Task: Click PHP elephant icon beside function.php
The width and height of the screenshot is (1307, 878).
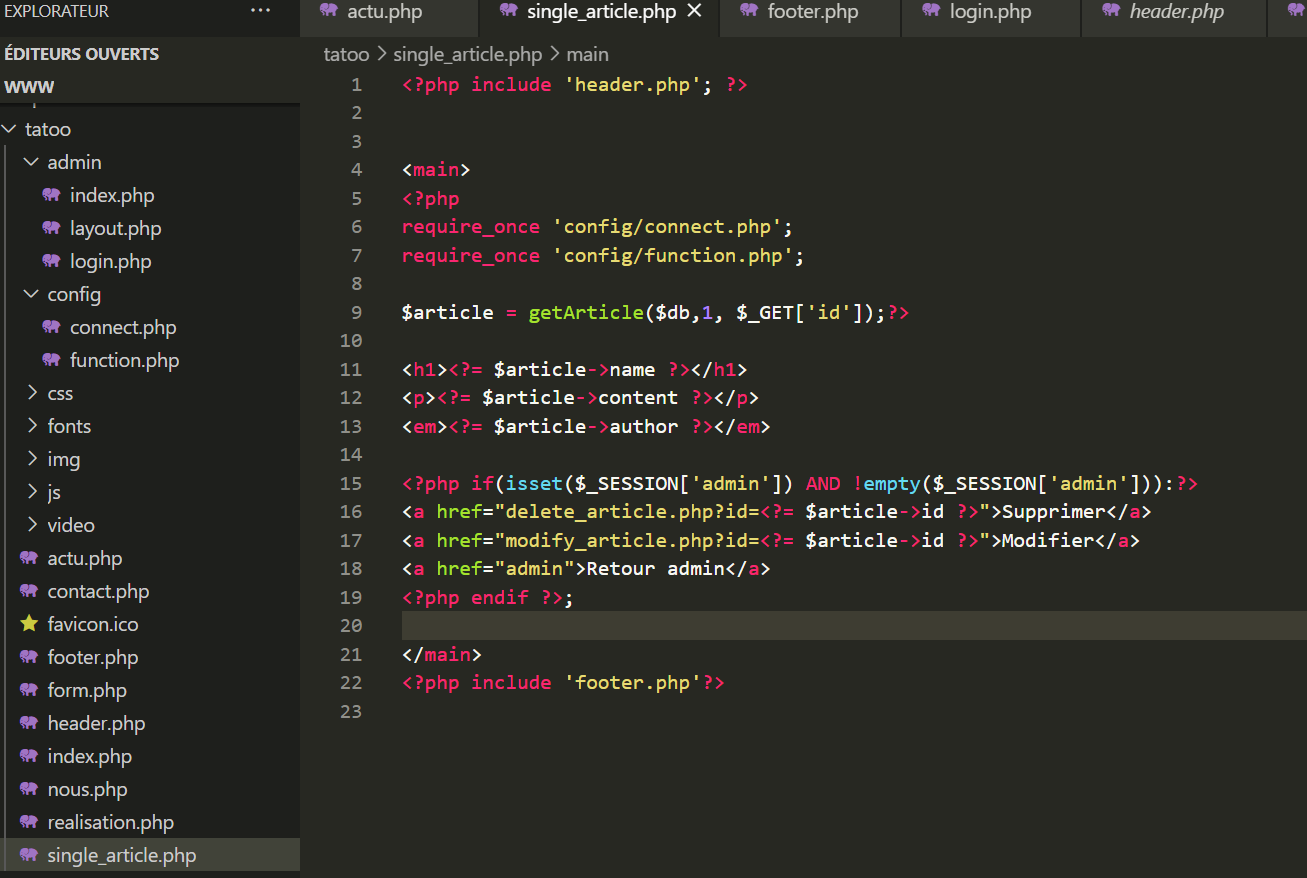Action: pyautogui.click(x=51, y=360)
